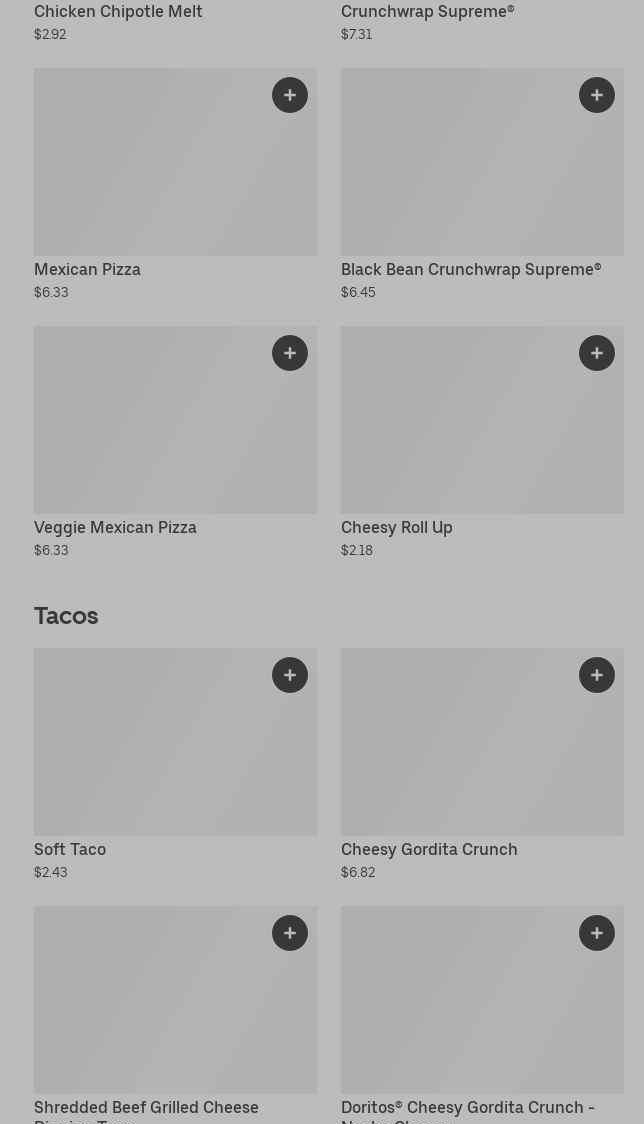Open the Chicken Chipotle Melt title

tap(118, 12)
